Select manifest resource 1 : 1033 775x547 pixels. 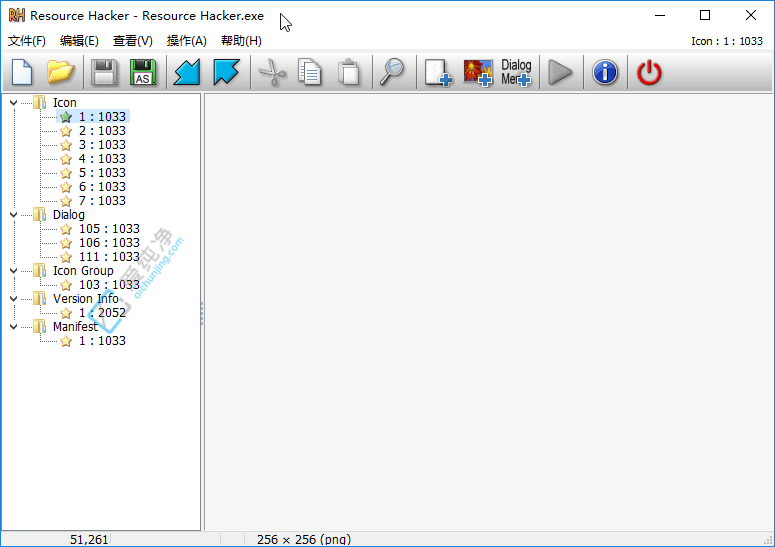coord(102,341)
